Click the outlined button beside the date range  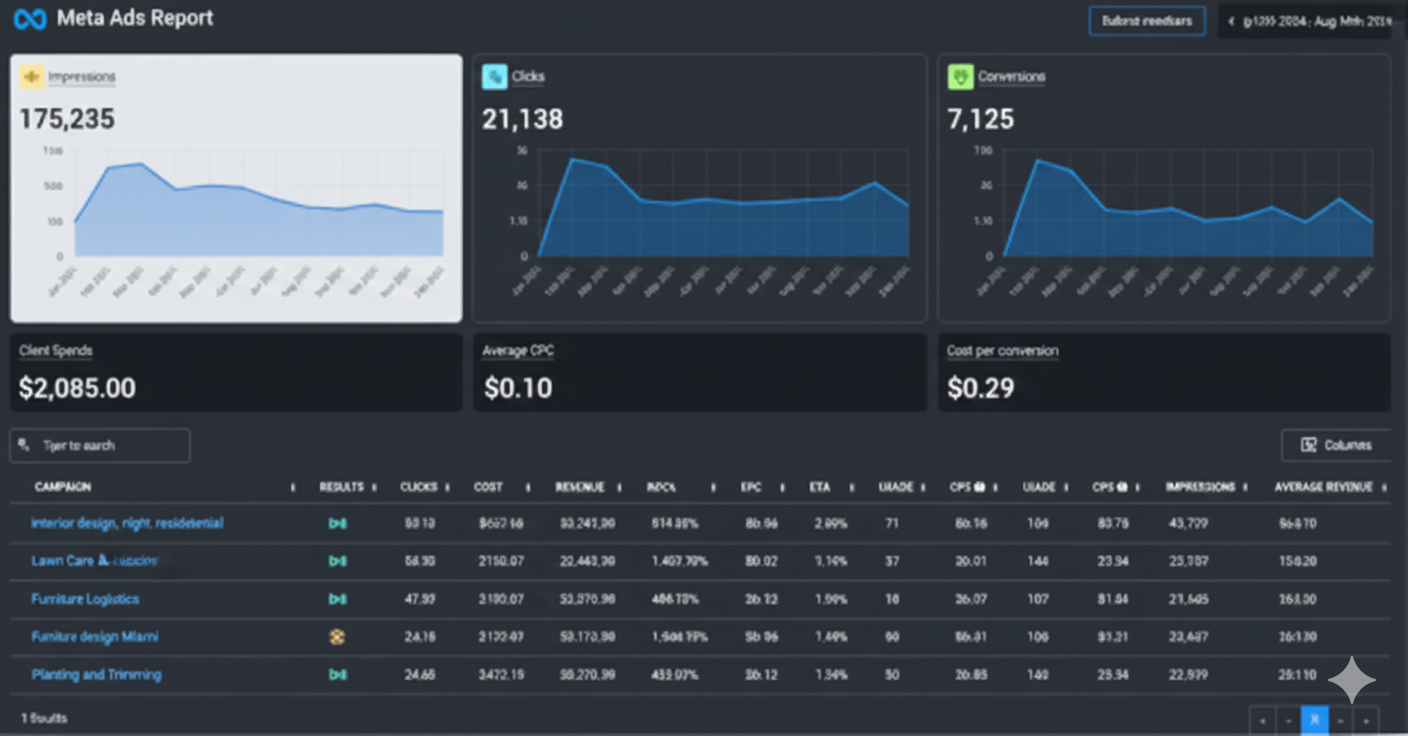(1146, 21)
